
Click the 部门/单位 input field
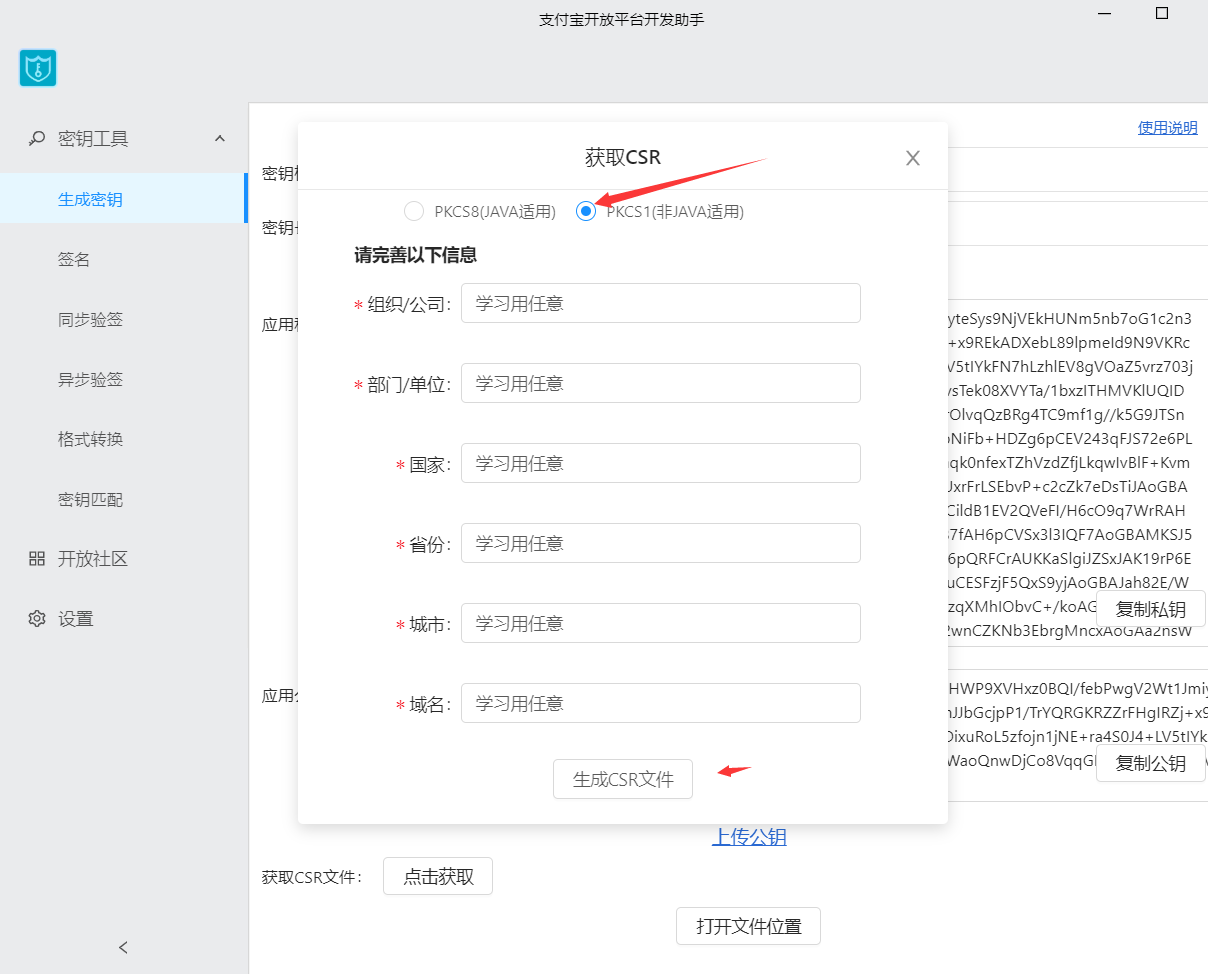coord(660,383)
